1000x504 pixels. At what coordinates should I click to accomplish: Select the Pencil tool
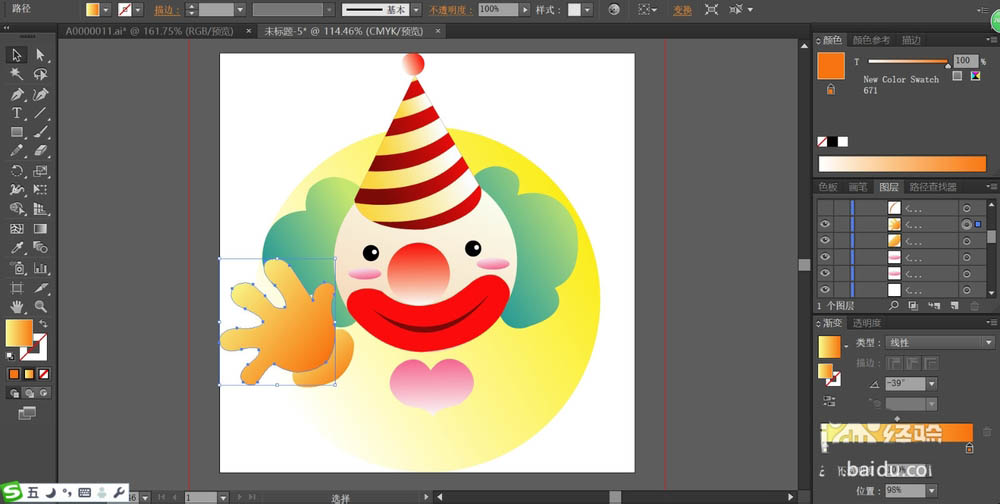pyautogui.click(x=17, y=151)
